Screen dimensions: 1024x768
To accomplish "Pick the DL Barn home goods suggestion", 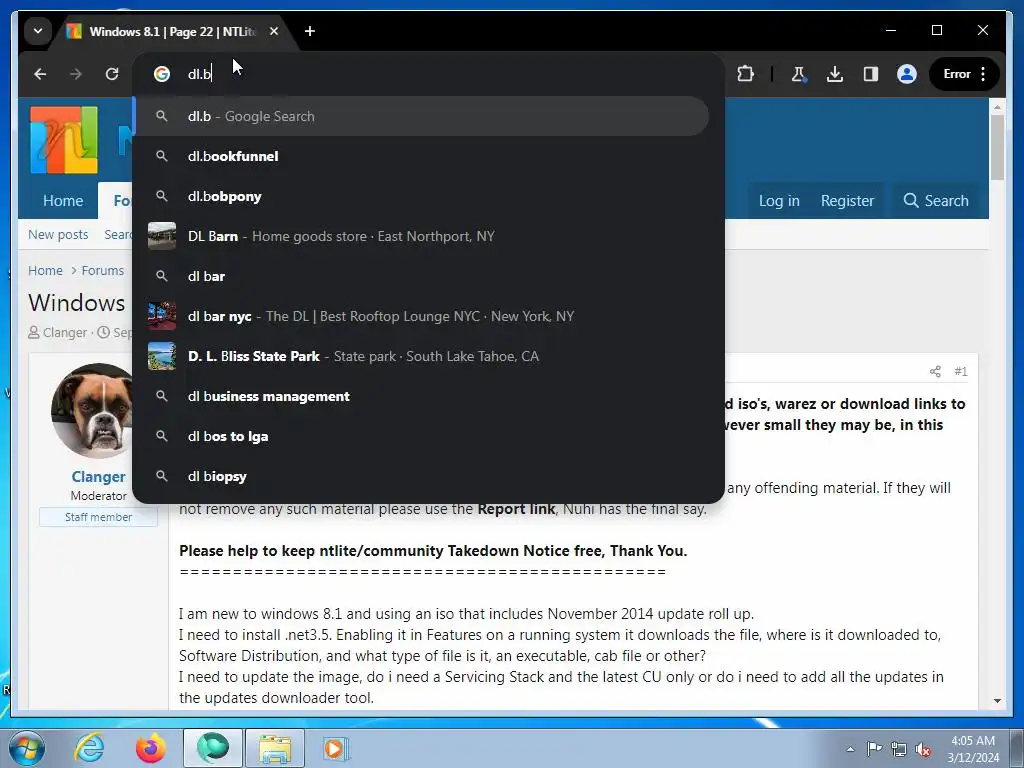I will [422, 236].
